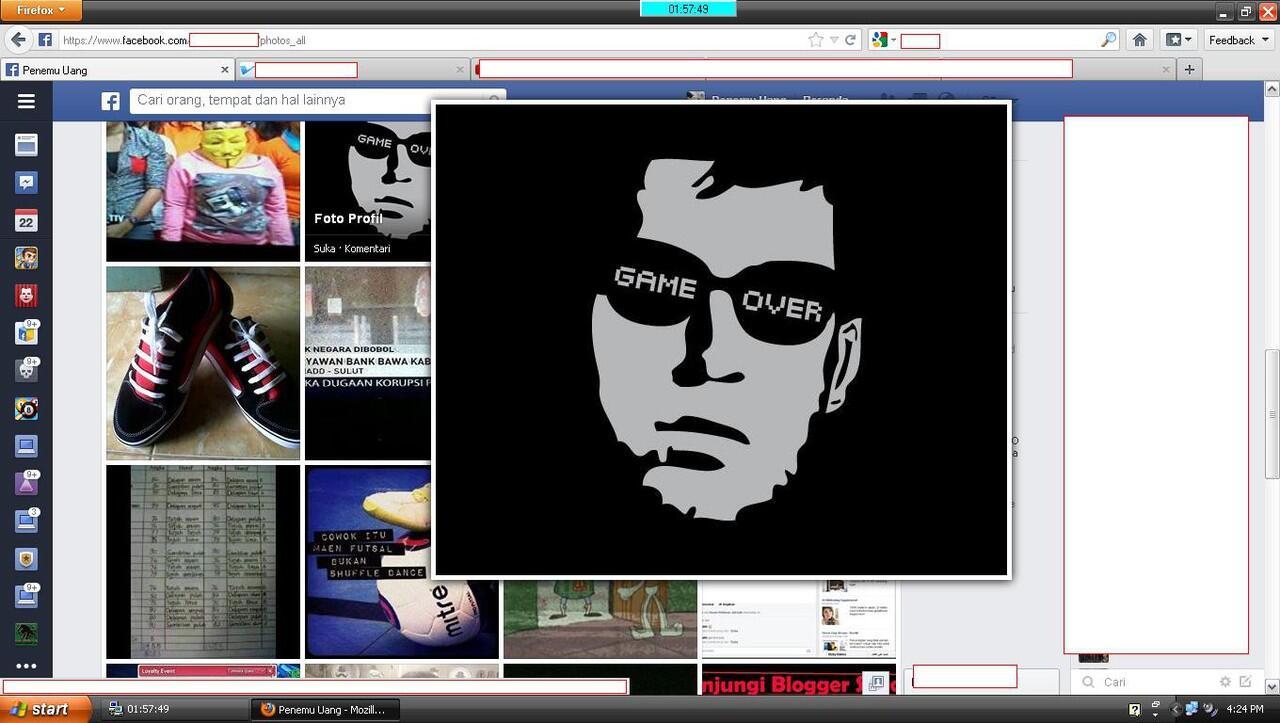Go to Firefox Home page icon
This screenshot has height=723, width=1280.
coord(1139,40)
